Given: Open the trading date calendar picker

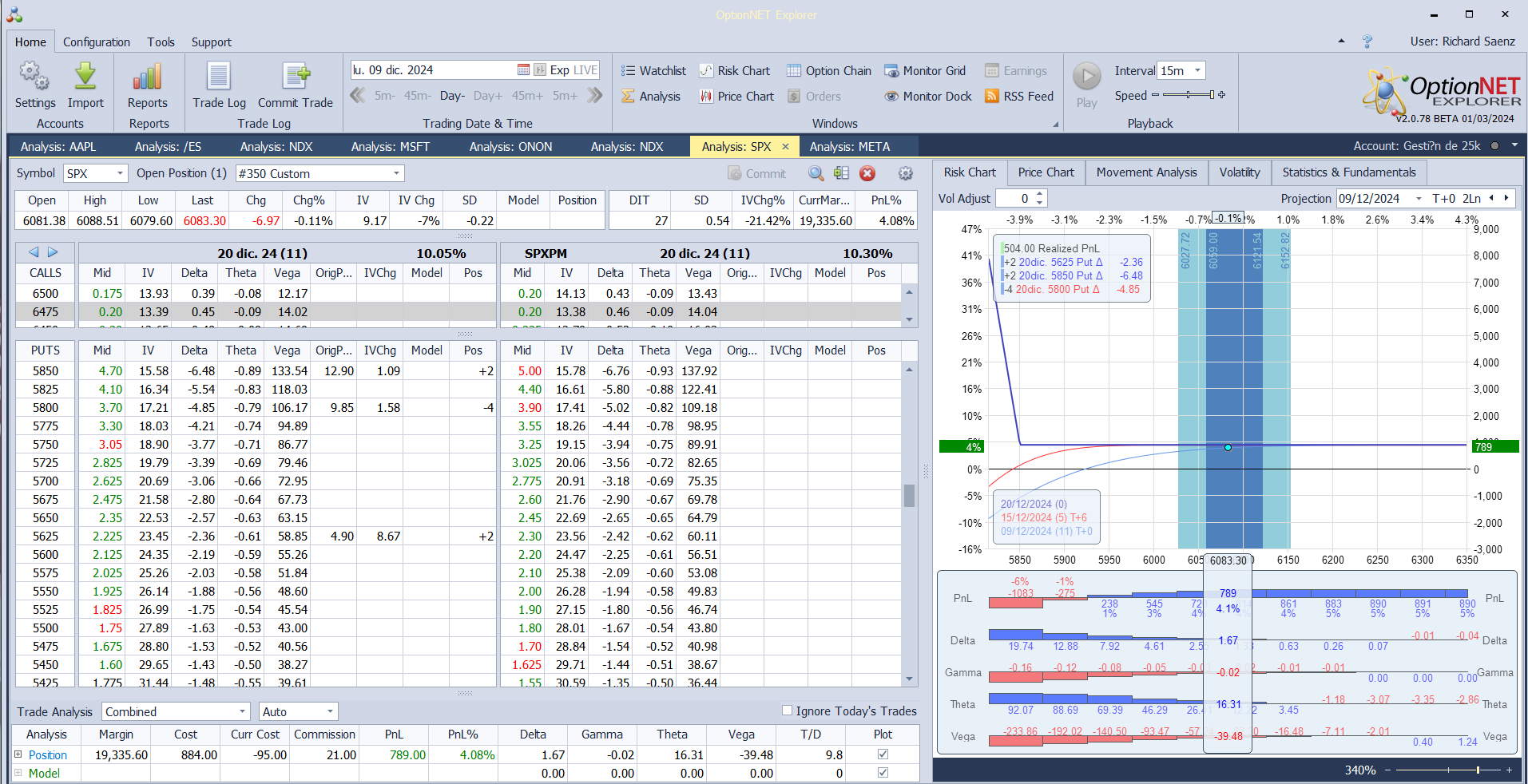Looking at the screenshot, I should point(523,70).
